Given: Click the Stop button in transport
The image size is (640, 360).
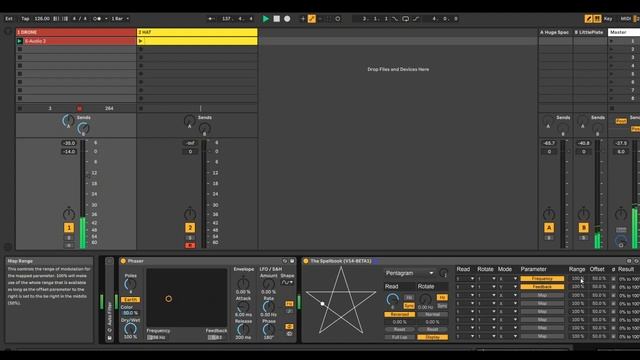Looking at the screenshot, I should pos(277,19).
